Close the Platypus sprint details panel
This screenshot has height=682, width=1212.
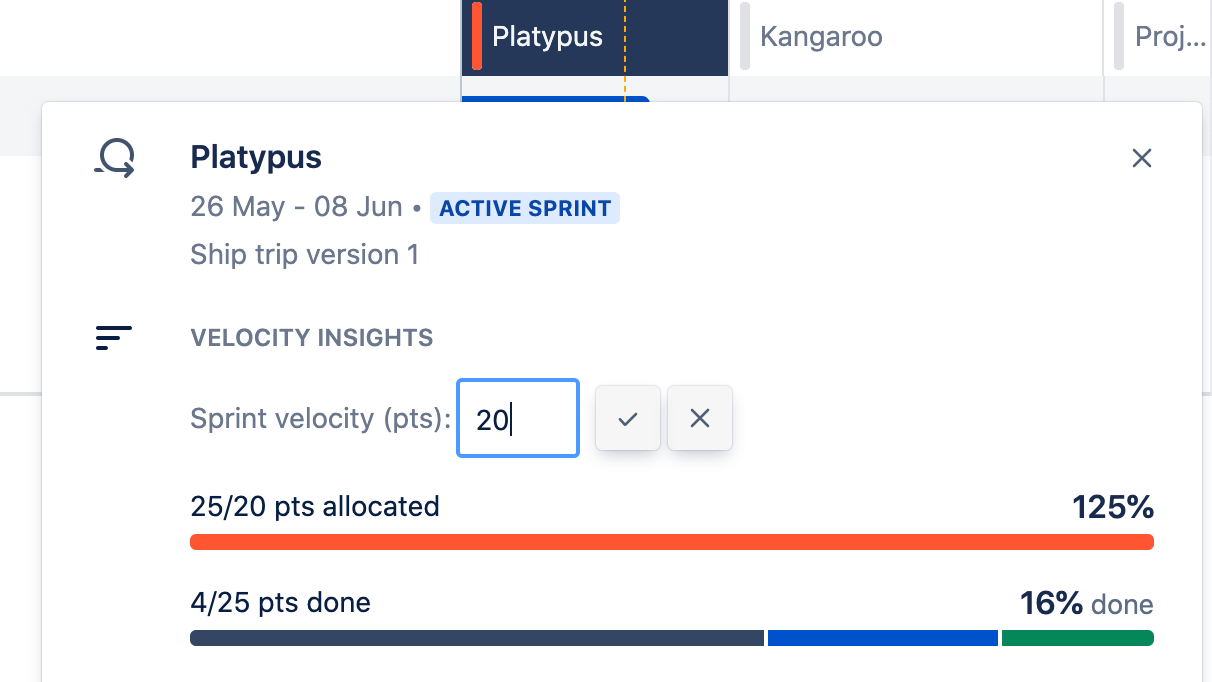(x=1141, y=158)
